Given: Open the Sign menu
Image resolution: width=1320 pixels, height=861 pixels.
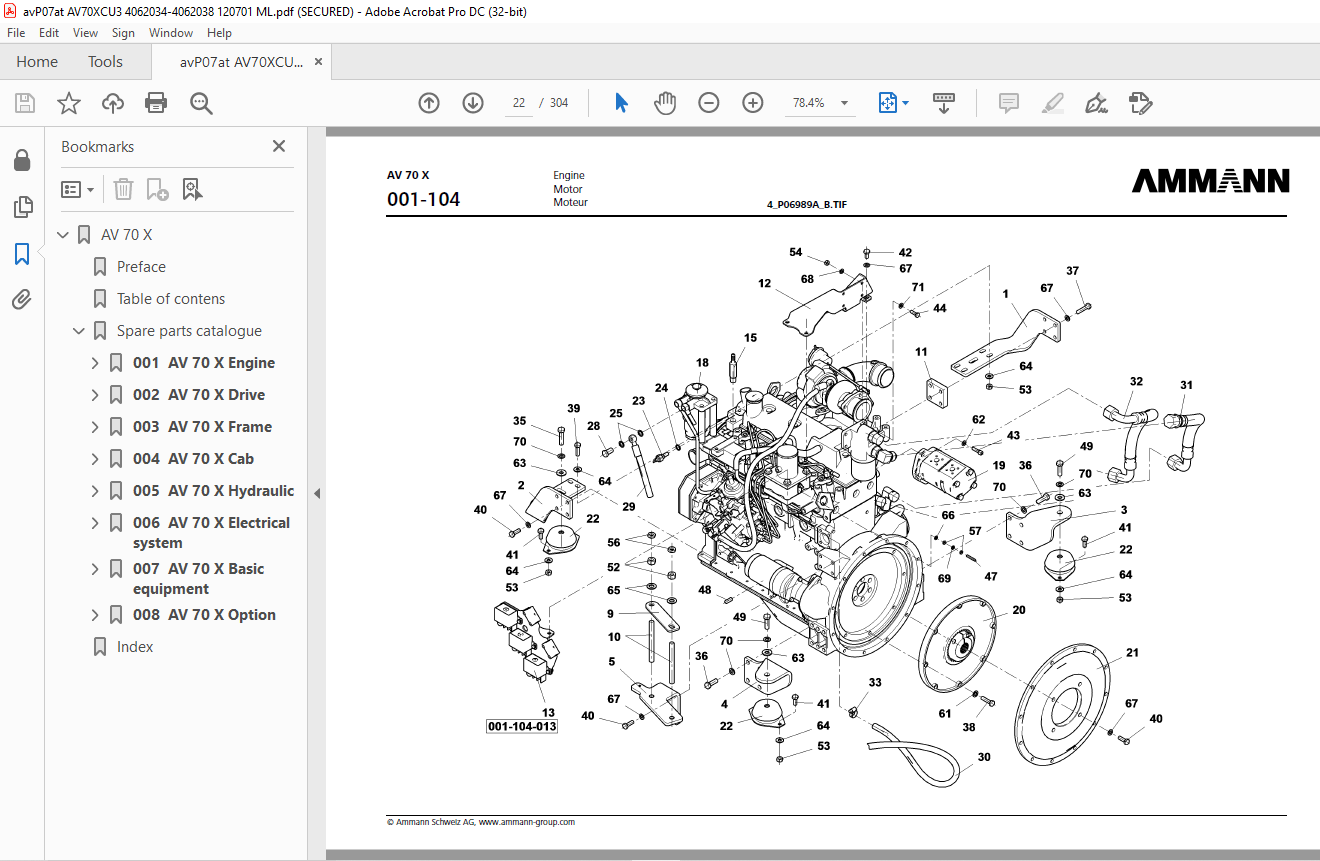Looking at the screenshot, I should [123, 33].
